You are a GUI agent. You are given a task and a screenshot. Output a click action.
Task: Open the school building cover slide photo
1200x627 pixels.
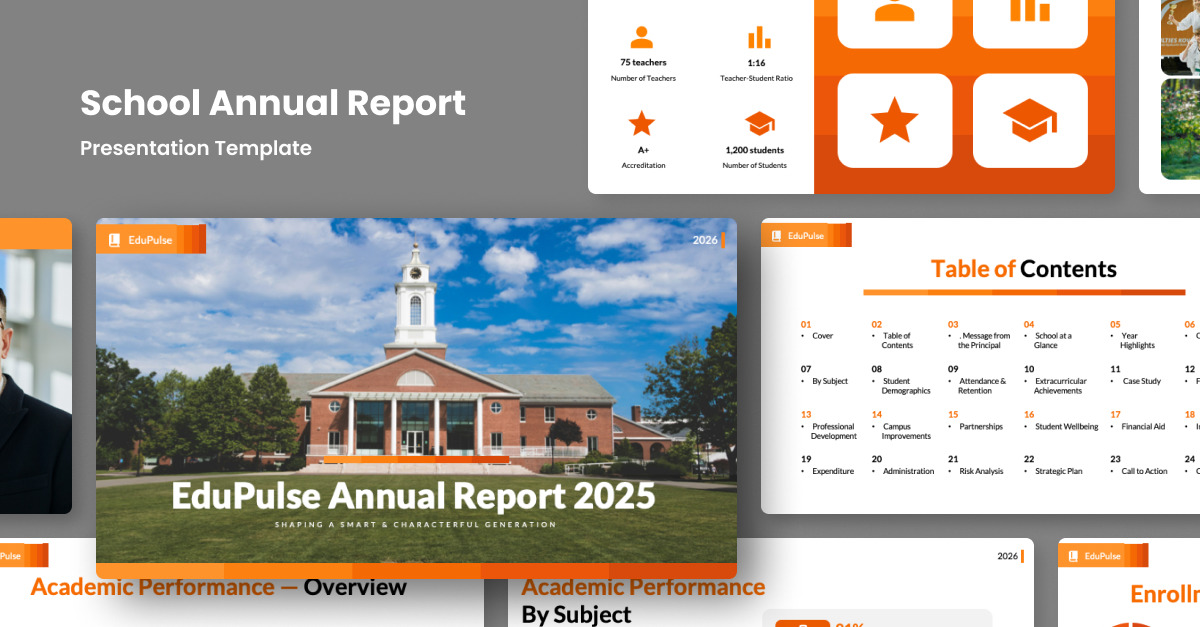pos(416,360)
